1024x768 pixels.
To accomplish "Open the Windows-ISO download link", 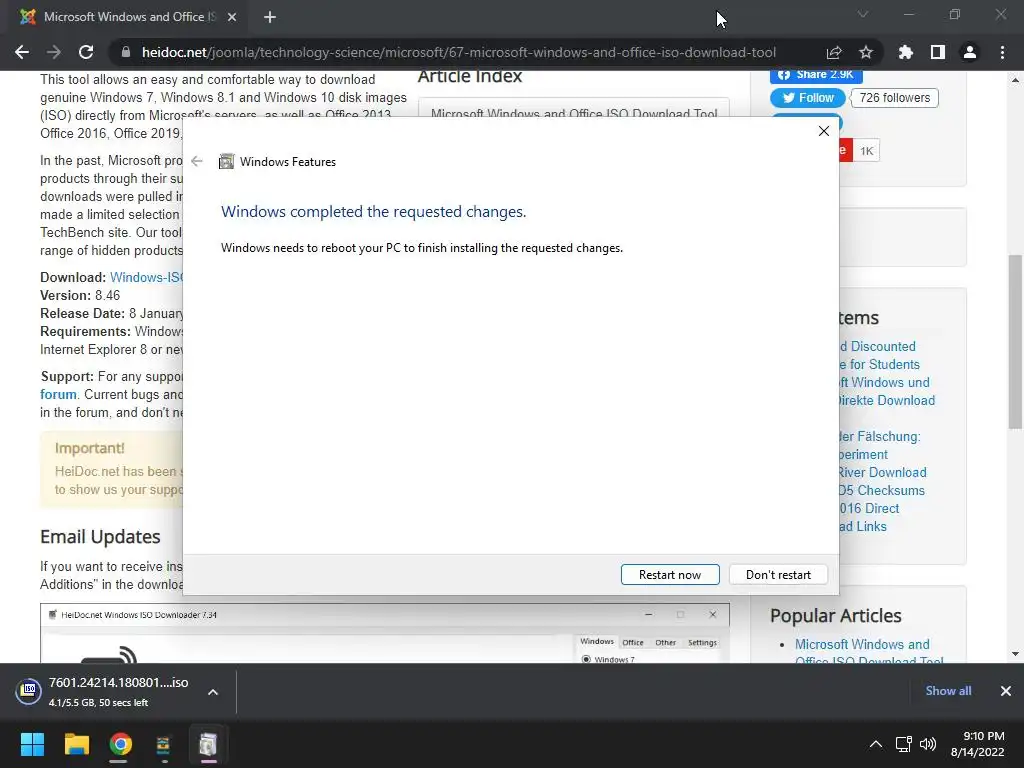I will pyautogui.click(x=146, y=278).
